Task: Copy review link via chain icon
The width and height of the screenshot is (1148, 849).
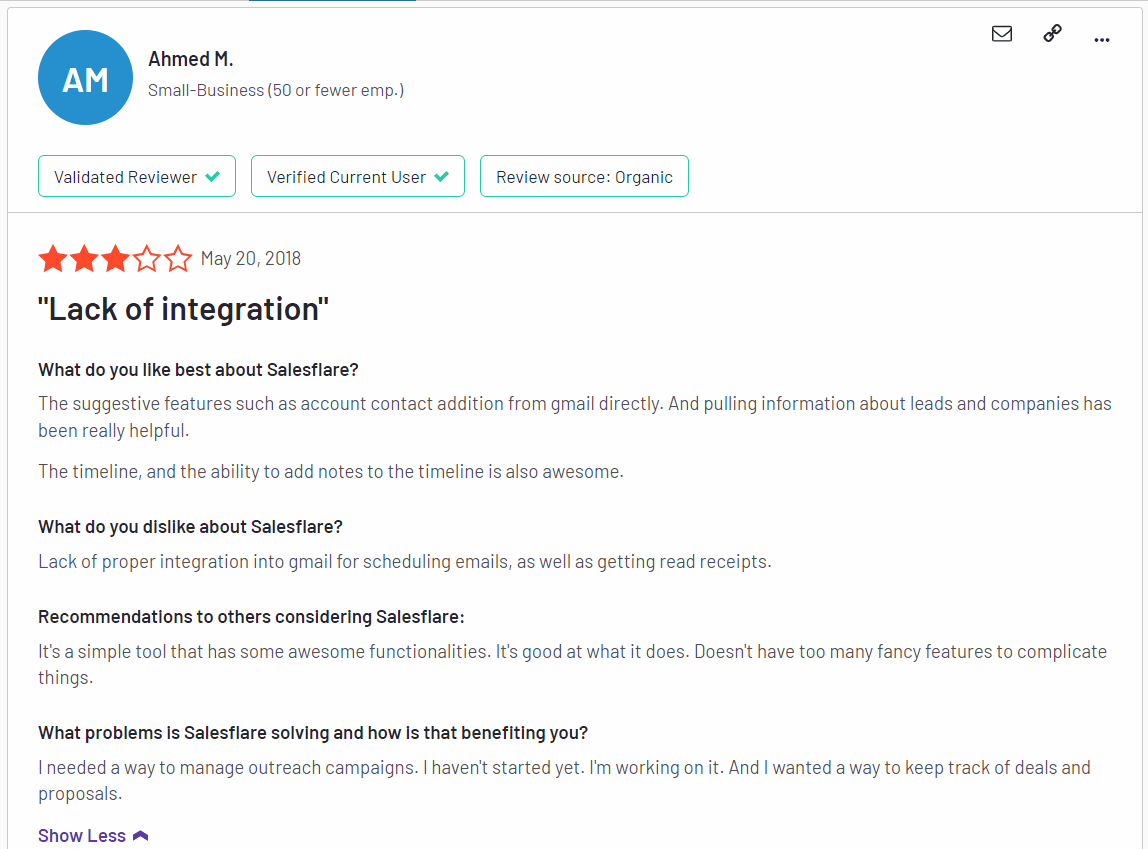Action: [x=1052, y=34]
